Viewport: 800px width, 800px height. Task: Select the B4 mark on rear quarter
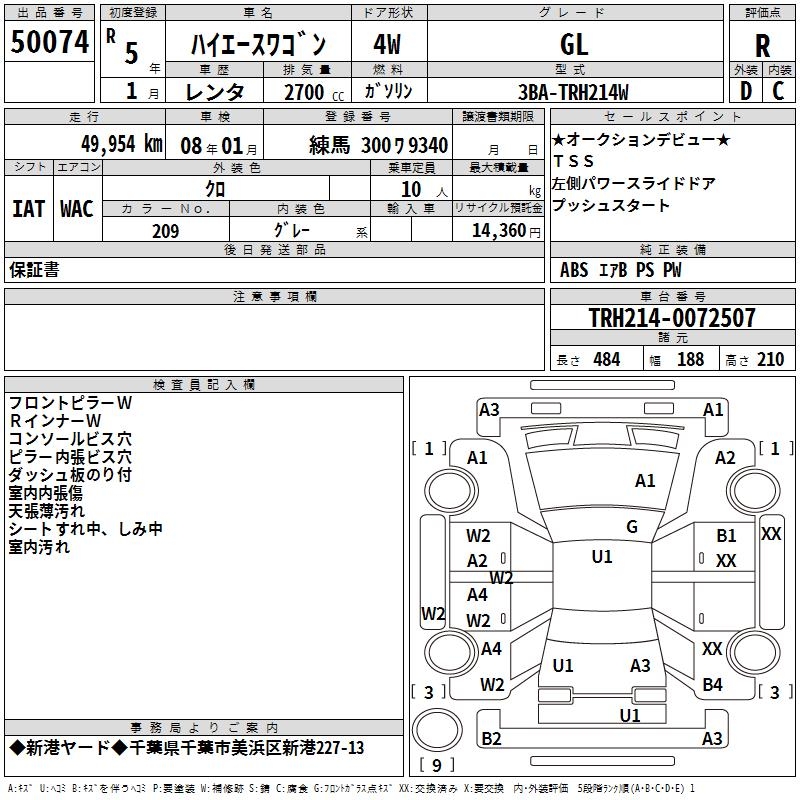(712, 685)
